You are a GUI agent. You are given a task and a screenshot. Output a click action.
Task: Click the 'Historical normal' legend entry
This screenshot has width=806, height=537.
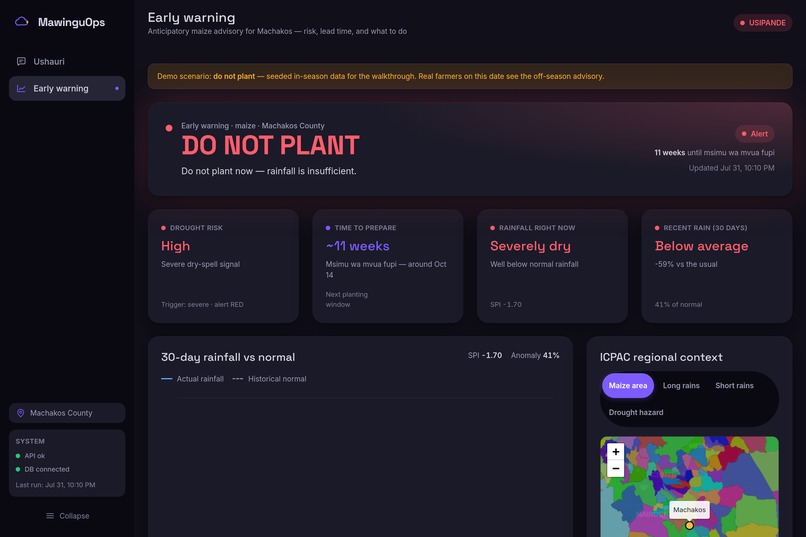[x=269, y=379]
